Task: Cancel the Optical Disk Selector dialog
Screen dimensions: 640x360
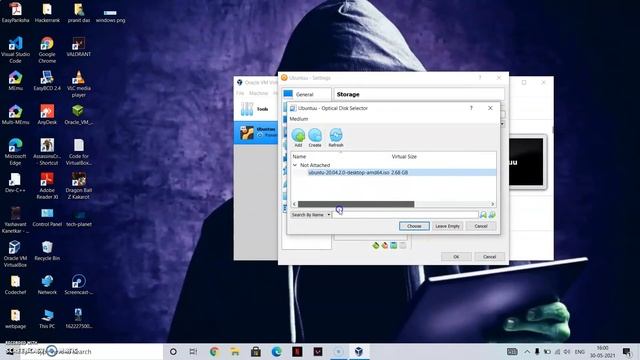Action: tap(481, 226)
